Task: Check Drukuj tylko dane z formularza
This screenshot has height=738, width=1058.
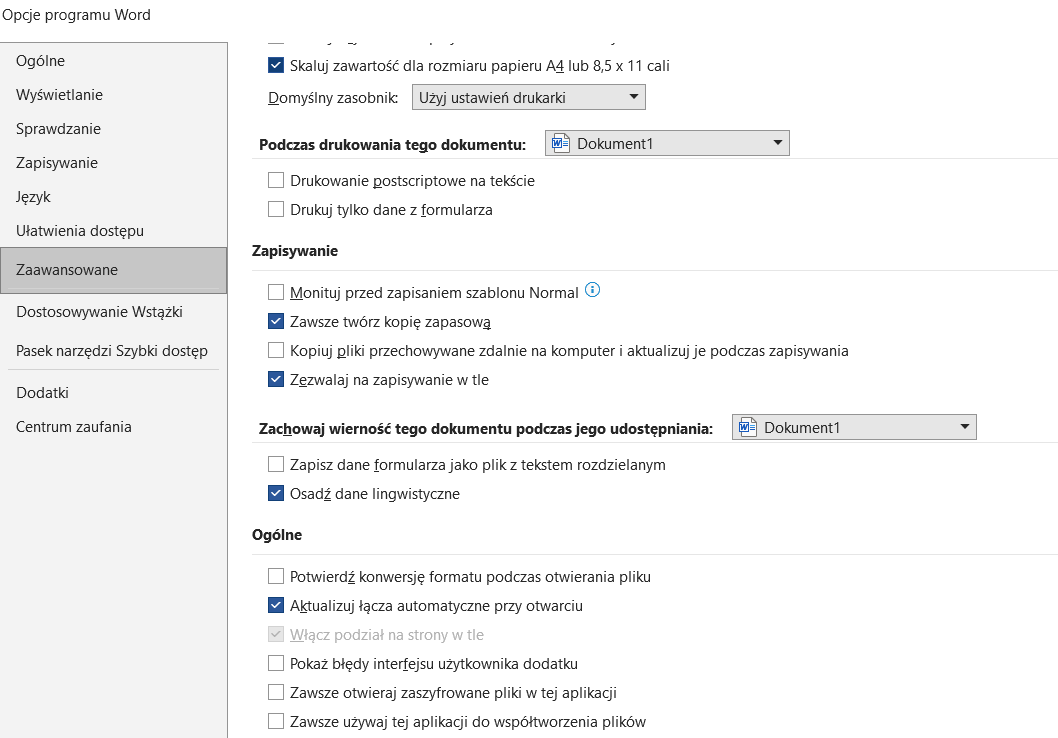Action: (275, 209)
